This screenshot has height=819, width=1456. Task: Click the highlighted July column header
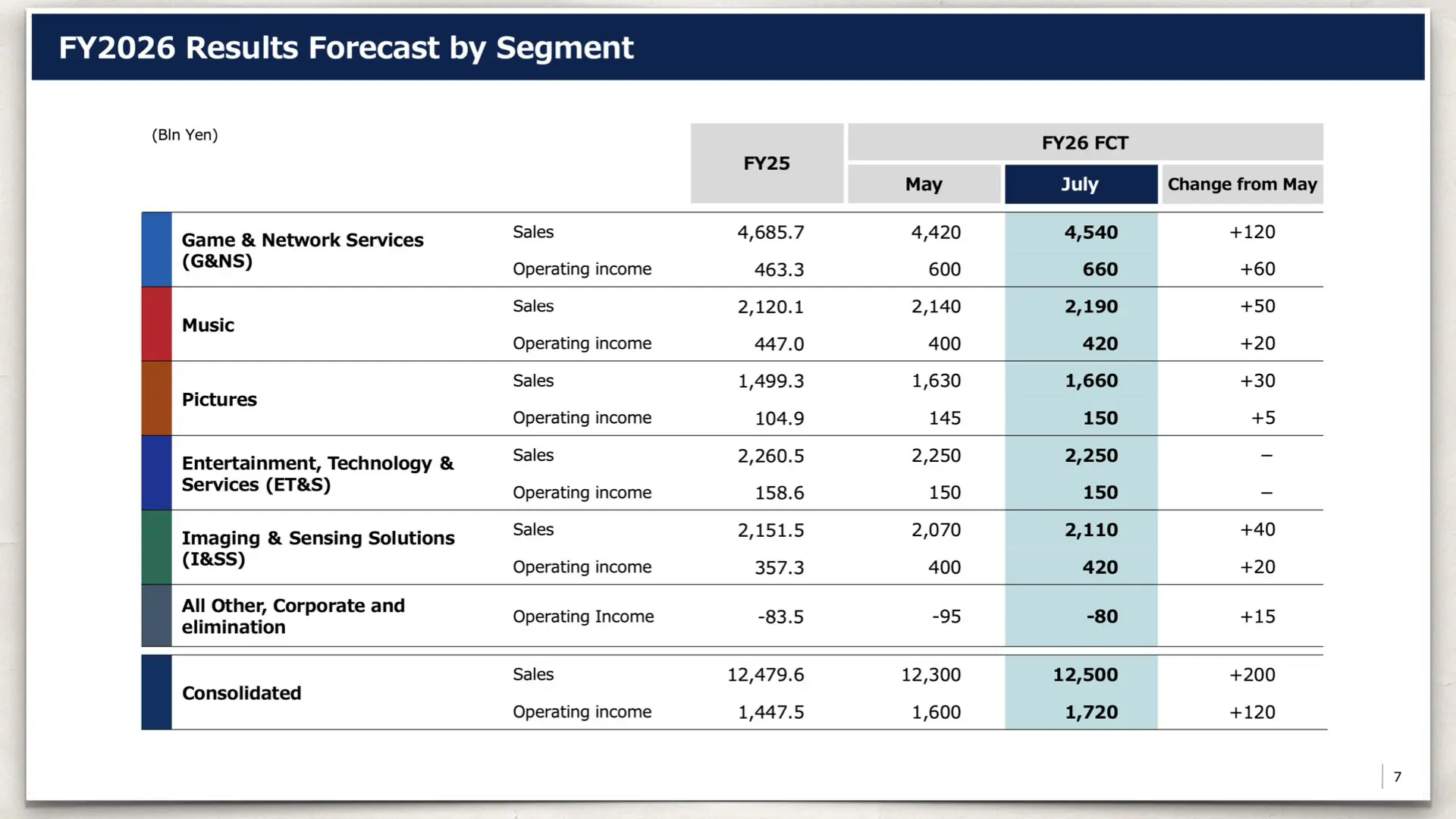(1081, 184)
